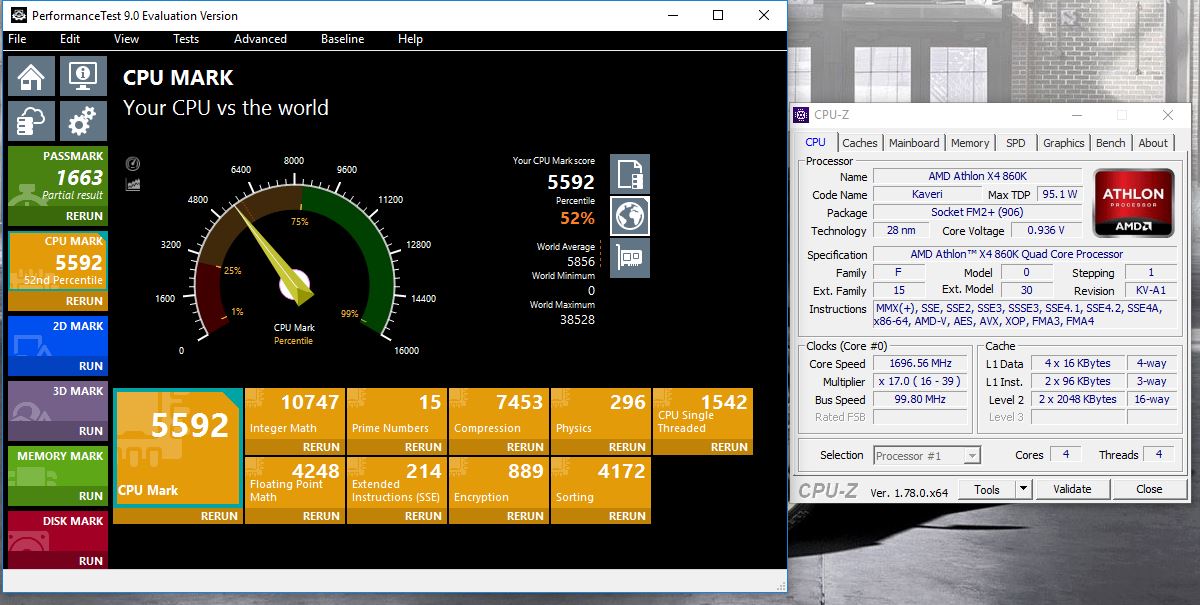The height and width of the screenshot is (605, 1200).
Task: Rerun the Integer Math test
Action: [321, 447]
